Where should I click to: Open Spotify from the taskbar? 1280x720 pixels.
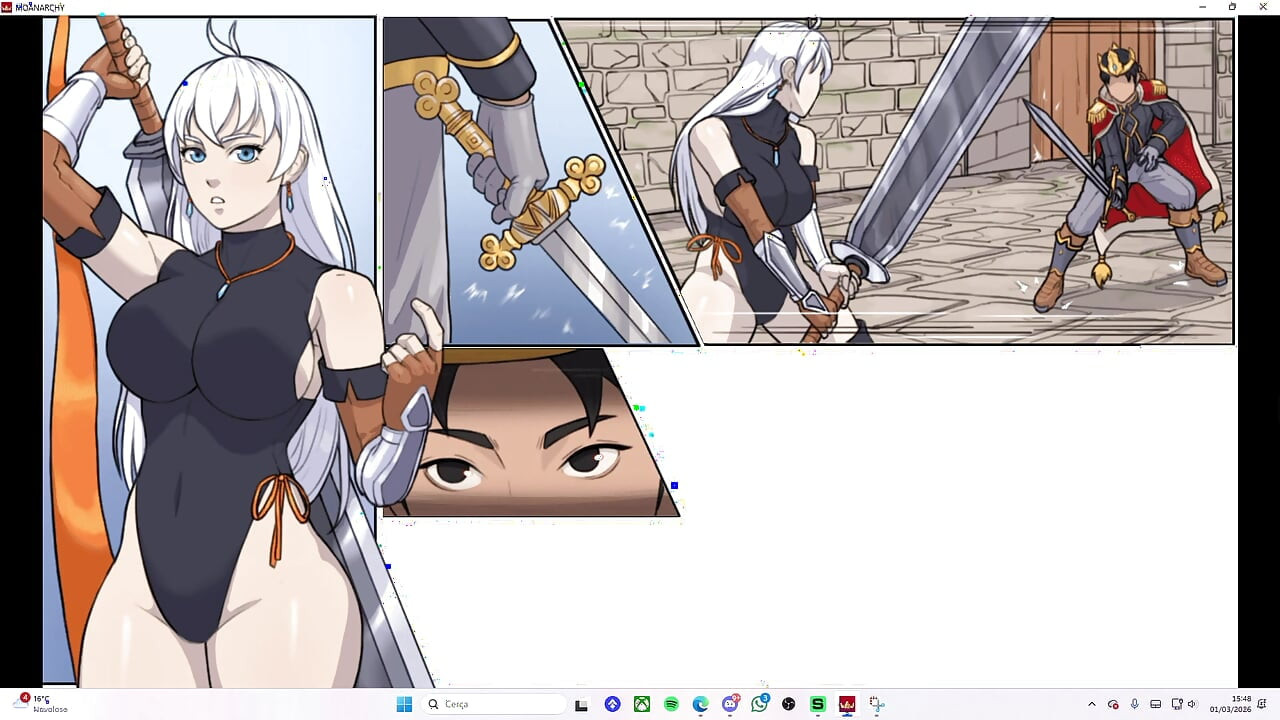(671, 704)
